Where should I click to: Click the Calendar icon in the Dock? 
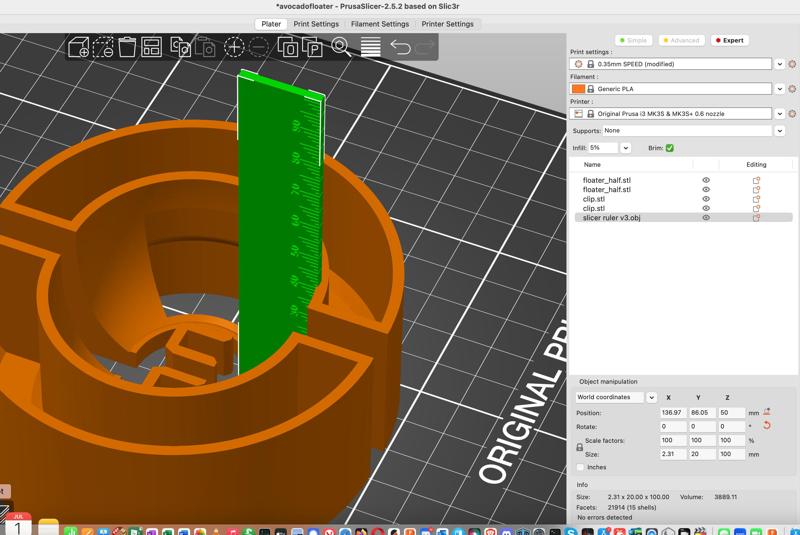pos(18,524)
